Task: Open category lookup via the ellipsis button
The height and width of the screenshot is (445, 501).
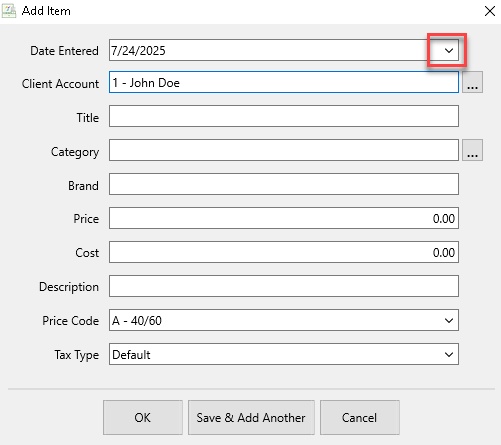Action: (x=472, y=150)
